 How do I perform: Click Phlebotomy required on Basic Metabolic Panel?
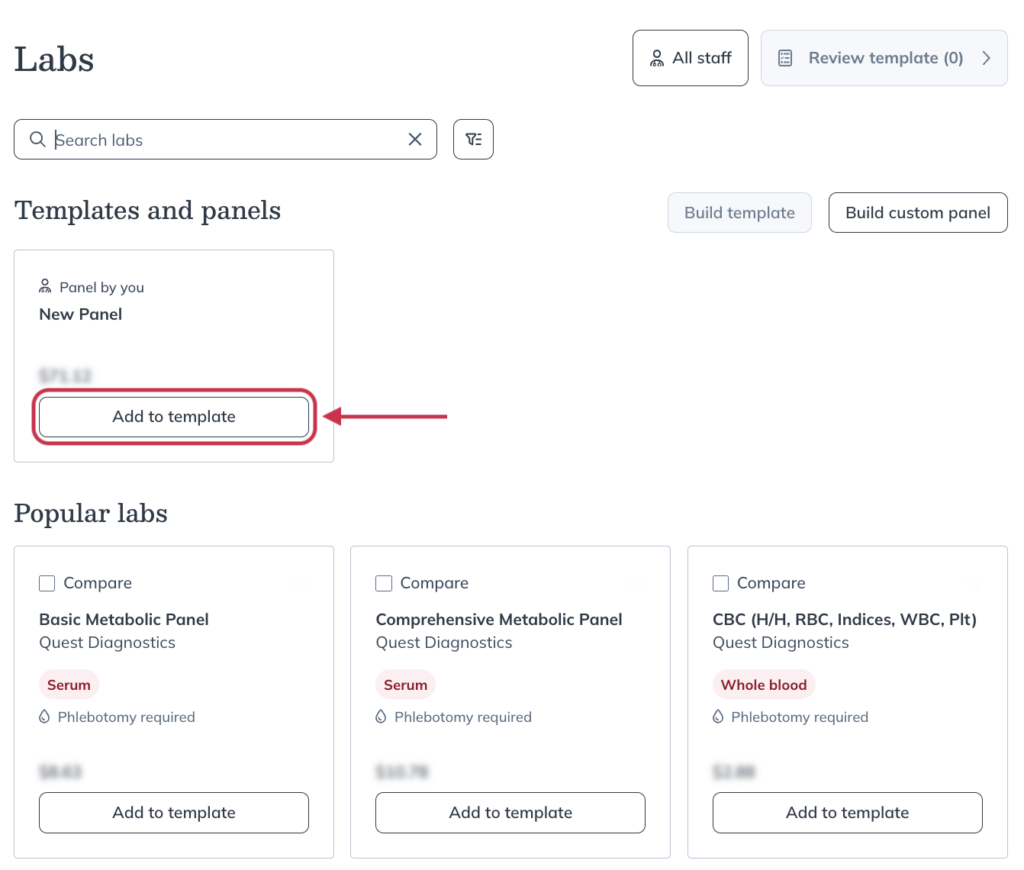click(x=126, y=717)
